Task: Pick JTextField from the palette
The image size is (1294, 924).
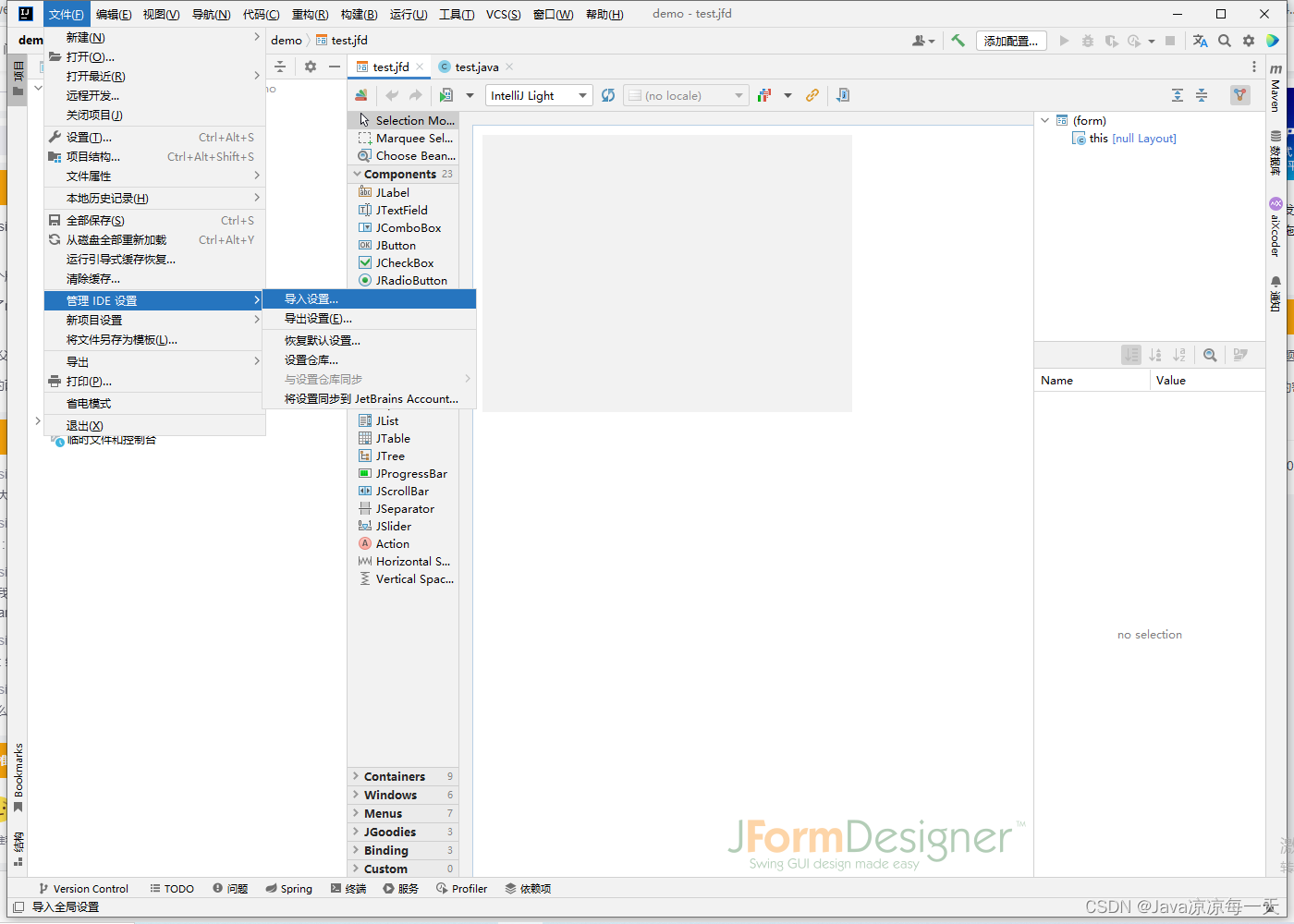Action: coord(404,210)
